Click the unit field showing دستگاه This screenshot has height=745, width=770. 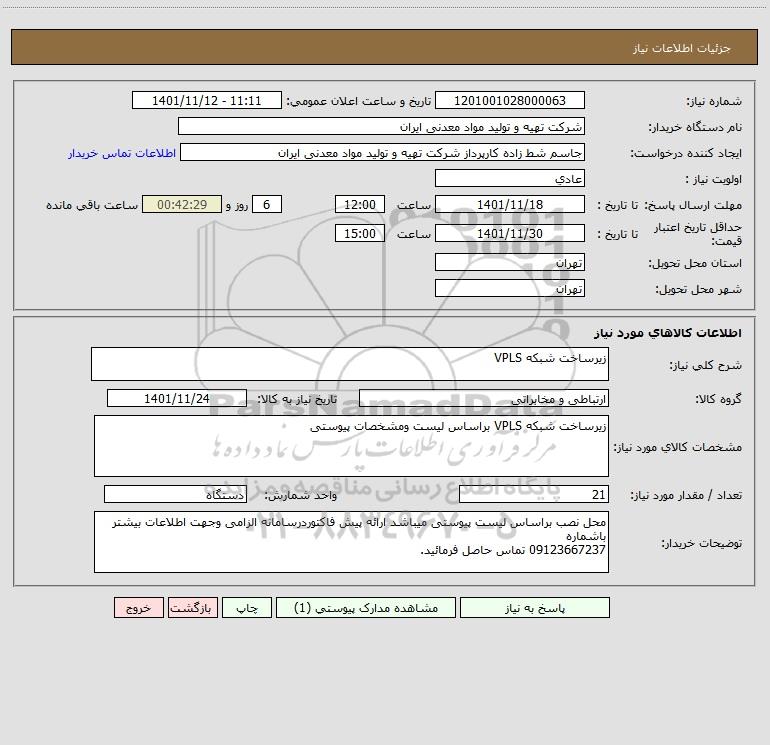pyautogui.click(x=175, y=494)
